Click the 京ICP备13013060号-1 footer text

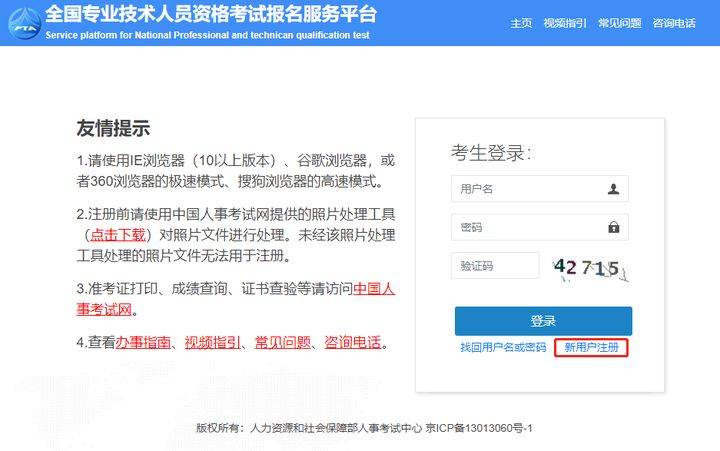point(479,428)
